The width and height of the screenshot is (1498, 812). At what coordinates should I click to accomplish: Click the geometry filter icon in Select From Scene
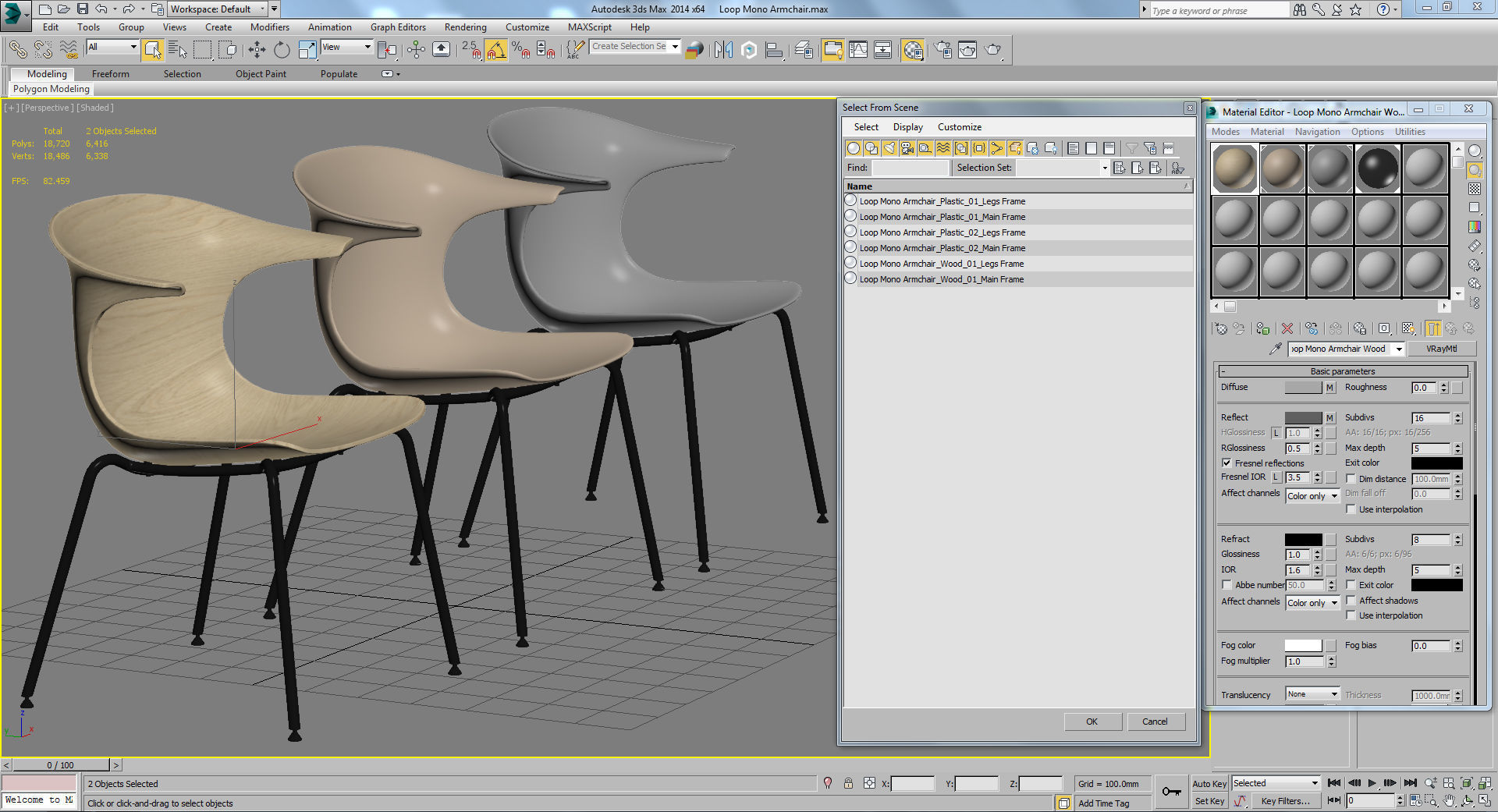pos(854,148)
